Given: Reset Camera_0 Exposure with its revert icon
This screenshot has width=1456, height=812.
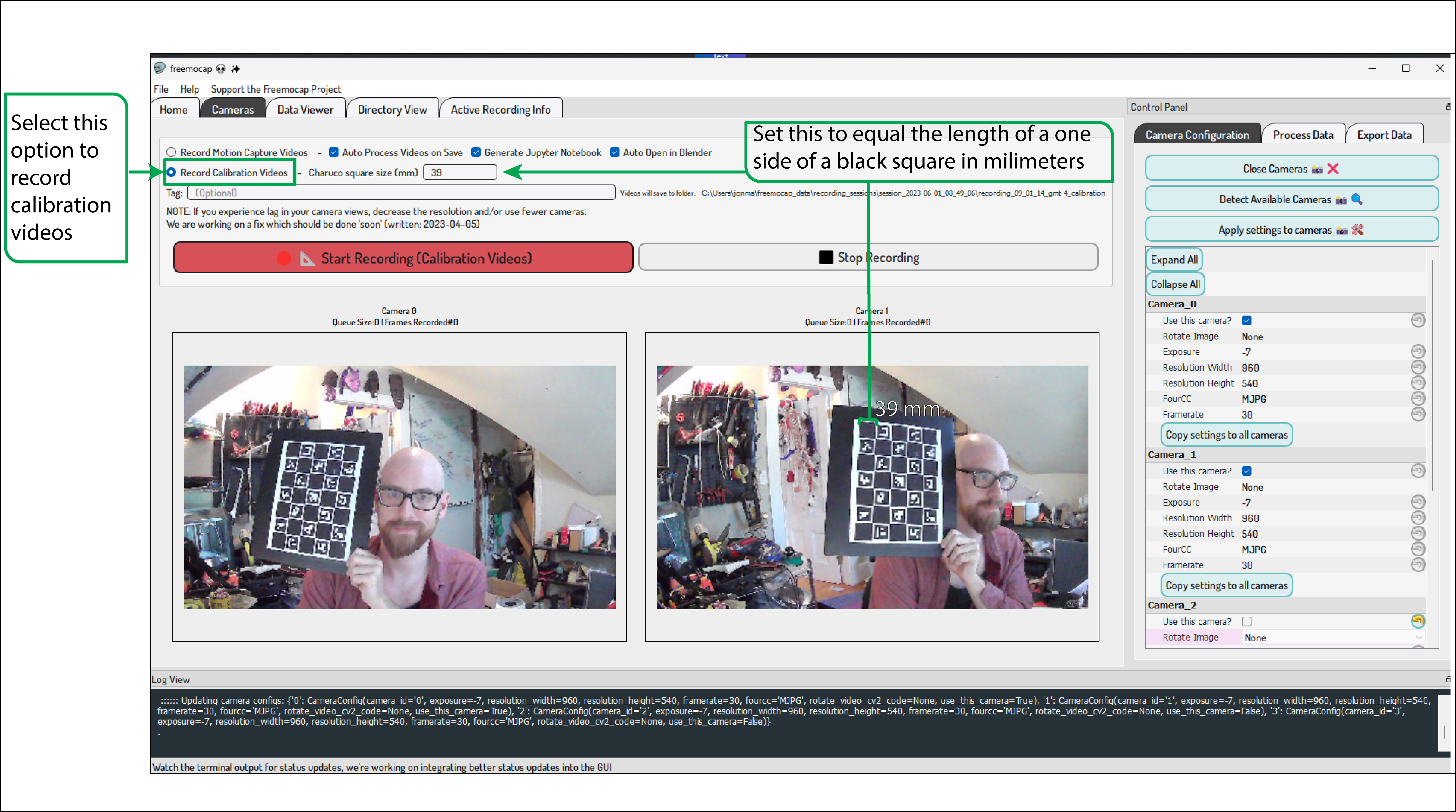Looking at the screenshot, I should pyautogui.click(x=1418, y=352).
